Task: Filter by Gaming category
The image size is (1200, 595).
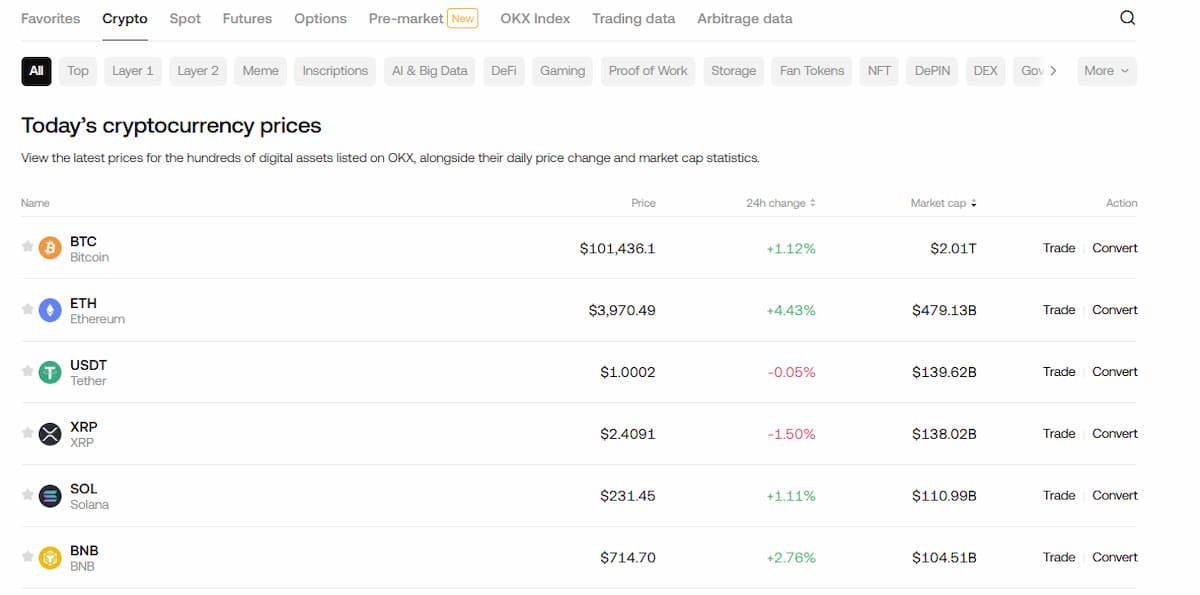Action: [562, 71]
